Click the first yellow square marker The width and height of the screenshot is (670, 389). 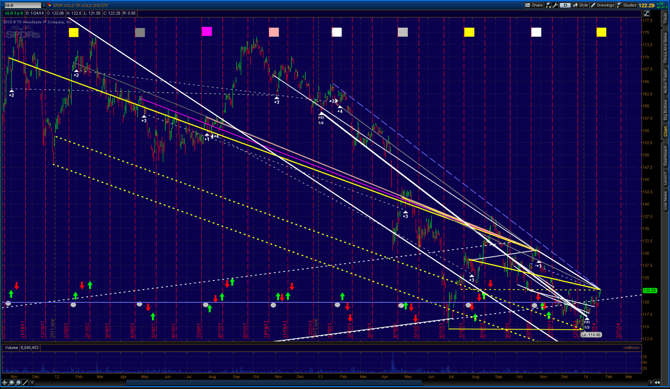click(73, 32)
